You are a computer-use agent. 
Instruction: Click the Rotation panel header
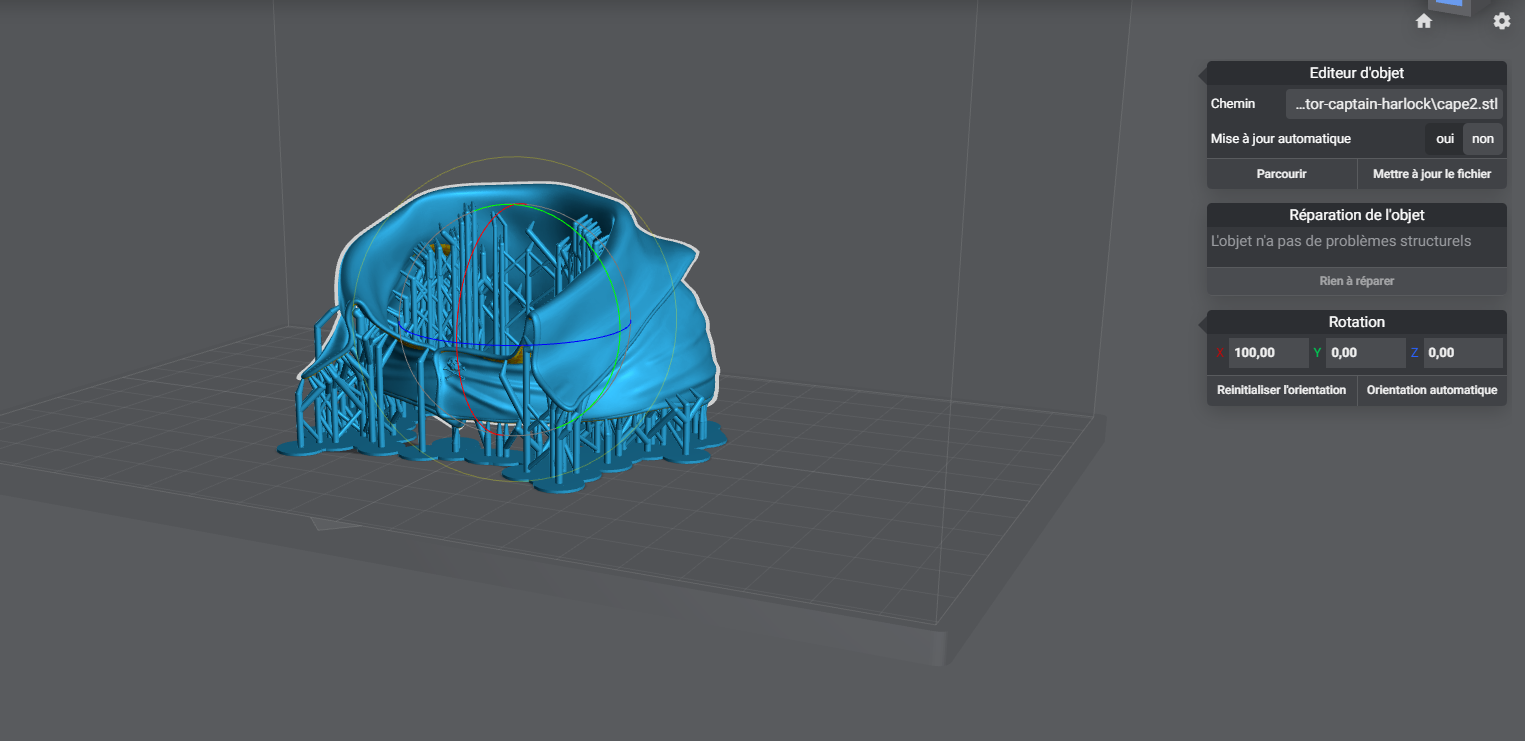pyautogui.click(x=1357, y=322)
